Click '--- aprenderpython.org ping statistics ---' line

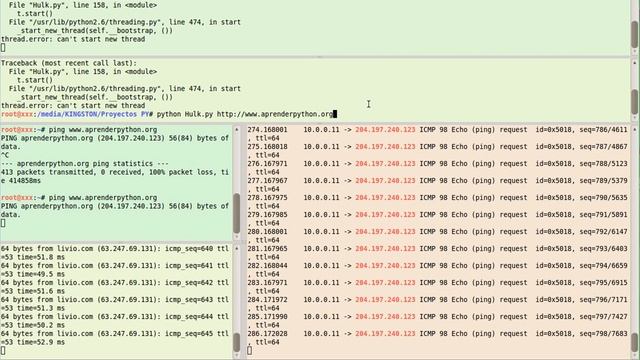tap(85, 163)
